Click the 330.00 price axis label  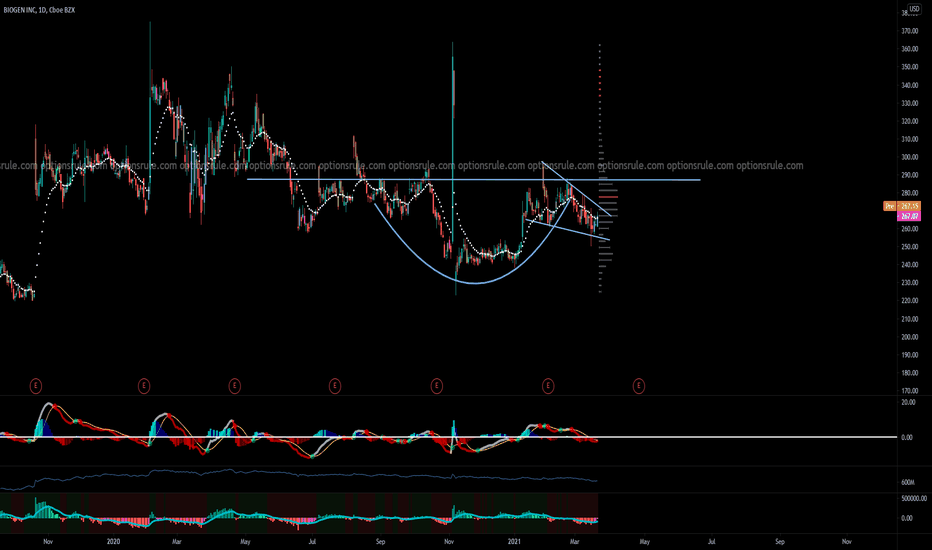(x=910, y=103)
